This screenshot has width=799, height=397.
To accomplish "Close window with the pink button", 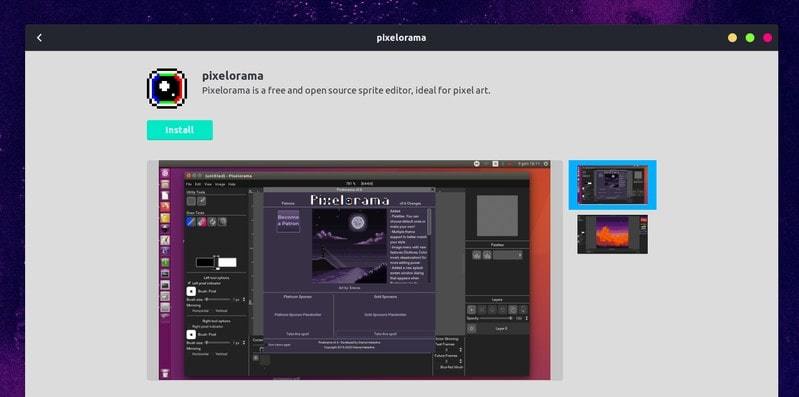I will click(x=767, y=38).
